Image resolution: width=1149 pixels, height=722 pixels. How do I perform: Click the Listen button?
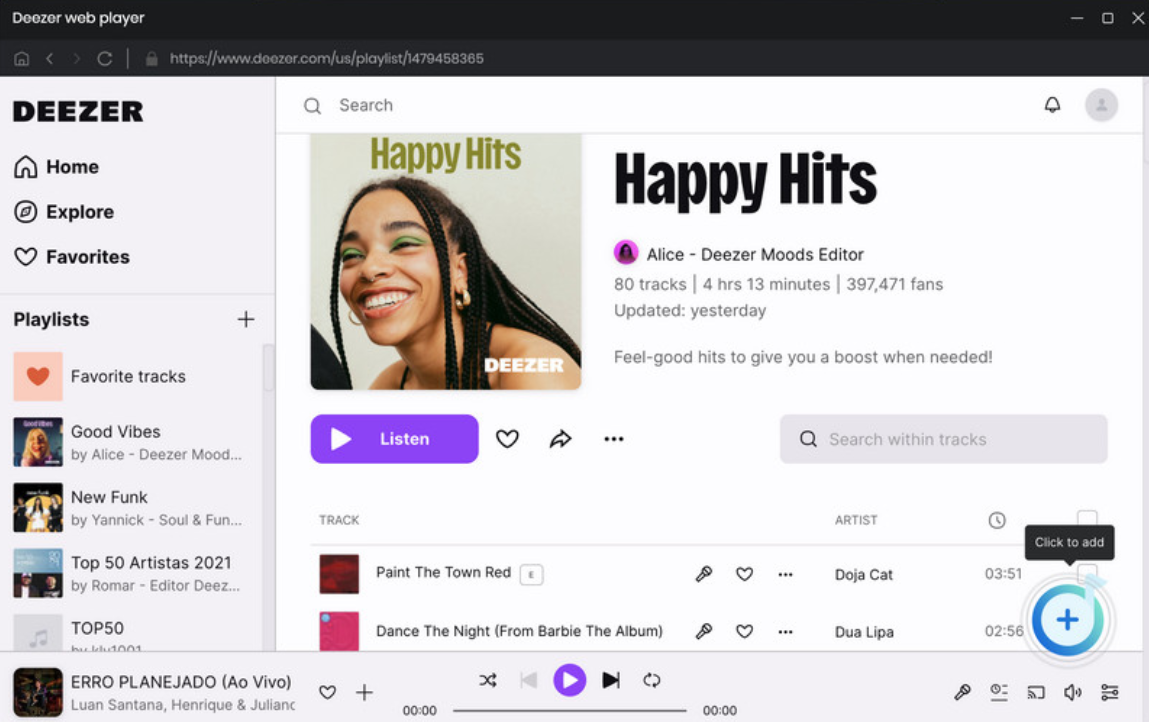click(394, 439)
